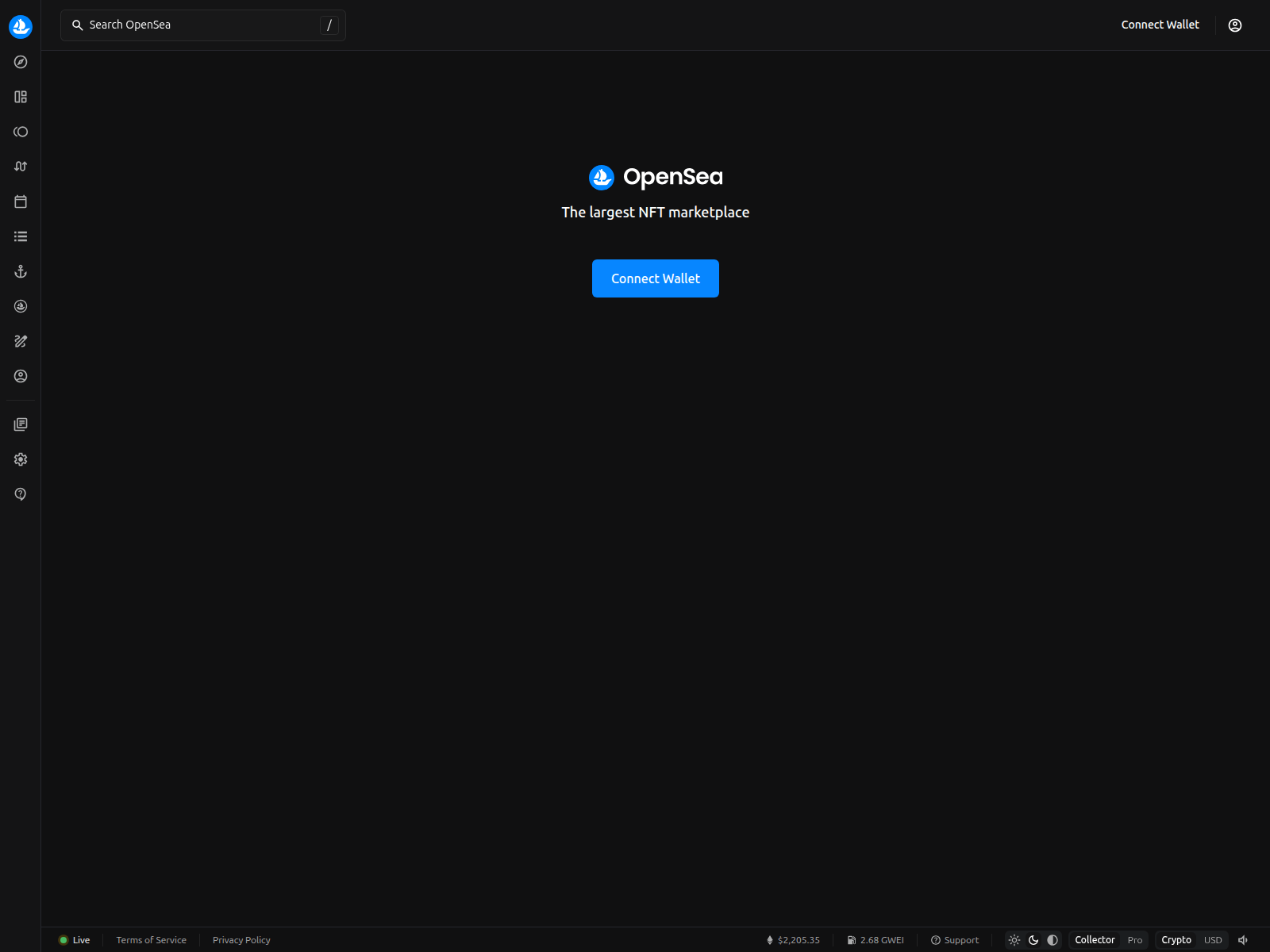Click "The largest NFT marketplace" tagline

[x=656, y=213]
